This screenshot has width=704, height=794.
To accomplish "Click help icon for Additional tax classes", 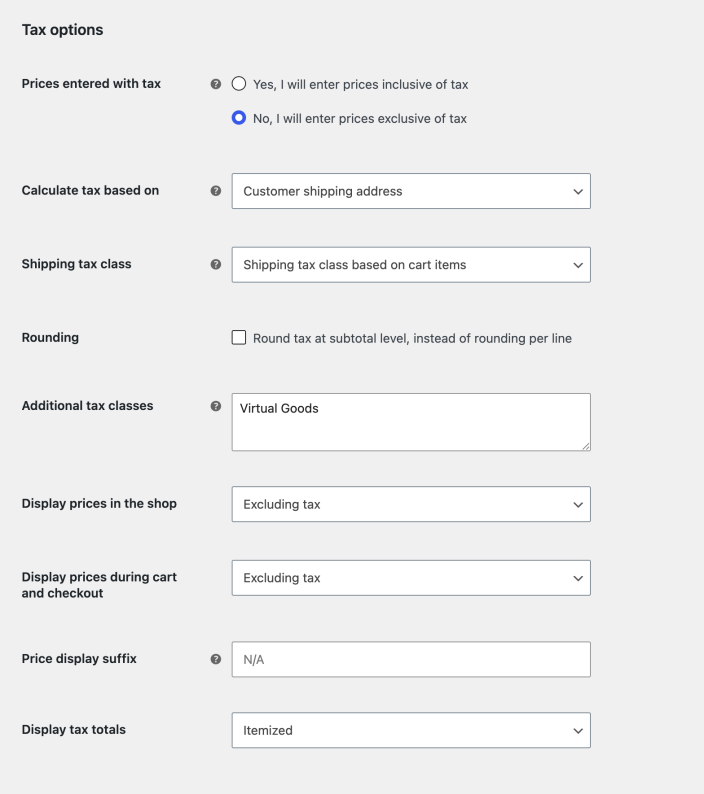I will click(216, 406).
